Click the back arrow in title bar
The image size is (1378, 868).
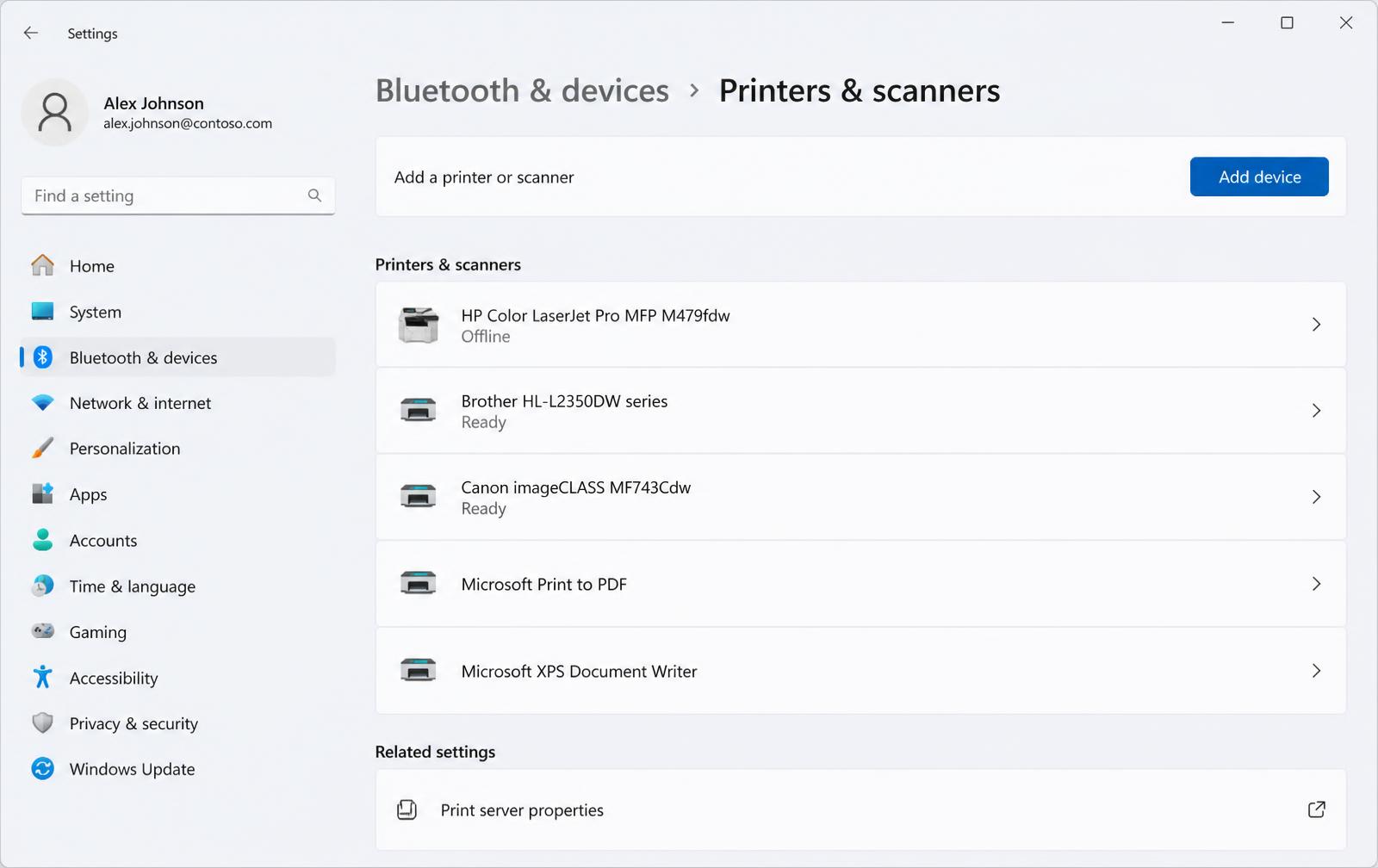click(x=31, y=33)
